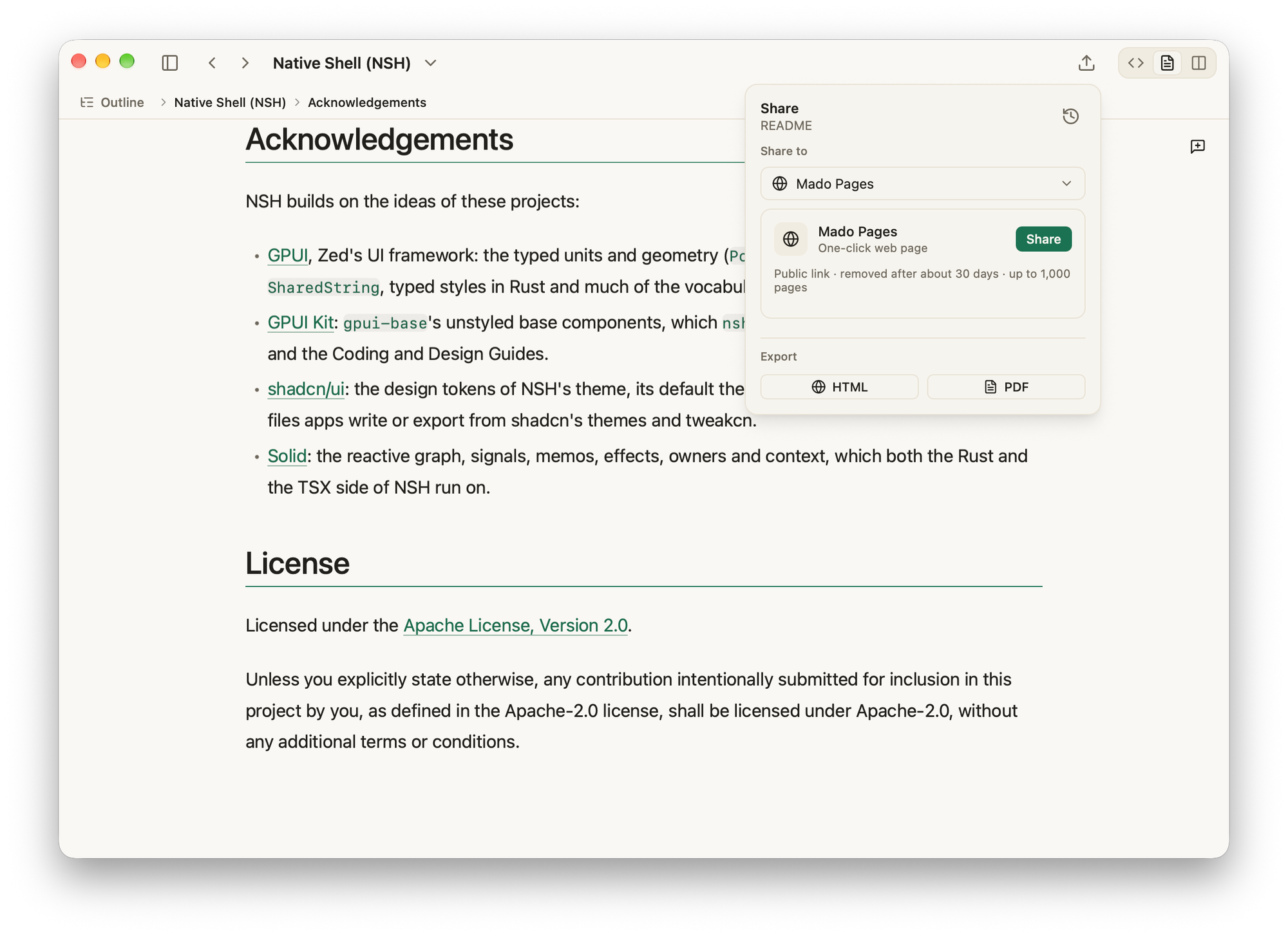This screenshot has width=1288, height=936.
Task: Open the GPUI Kit link
Action: coord(301,323)
